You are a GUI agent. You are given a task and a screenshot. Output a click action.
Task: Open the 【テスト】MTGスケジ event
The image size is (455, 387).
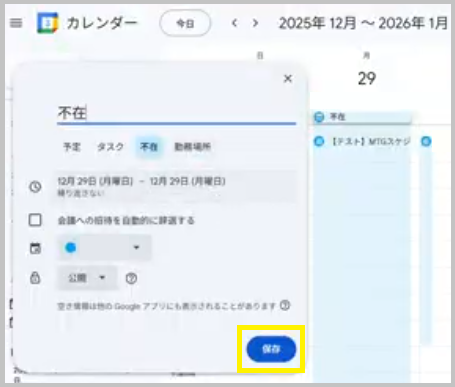tap(362, 142)
